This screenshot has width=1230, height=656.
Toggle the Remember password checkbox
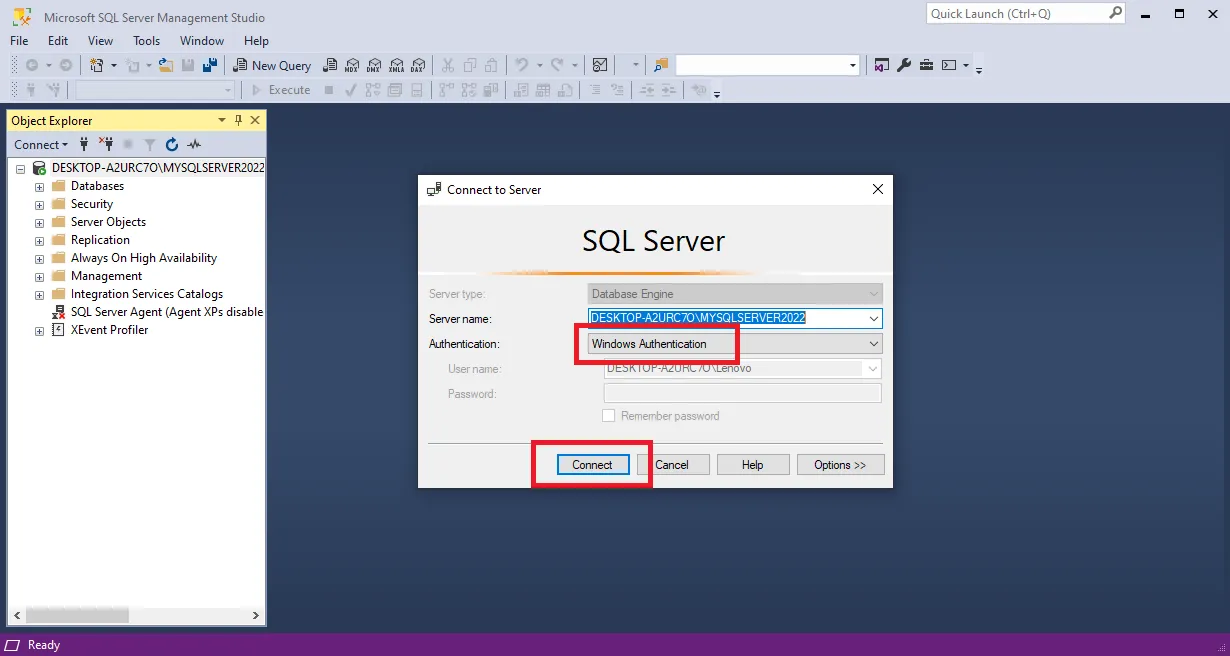[608, 416]
